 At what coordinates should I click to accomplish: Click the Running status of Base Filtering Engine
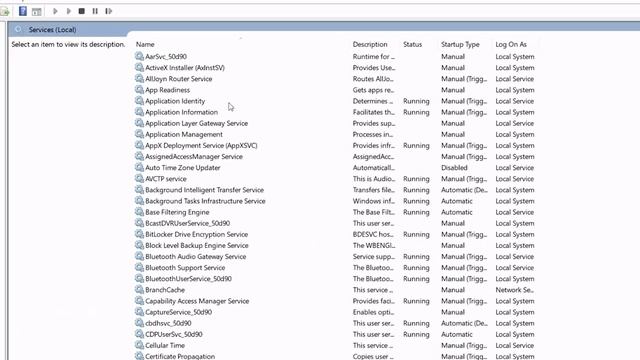point(416,212)
